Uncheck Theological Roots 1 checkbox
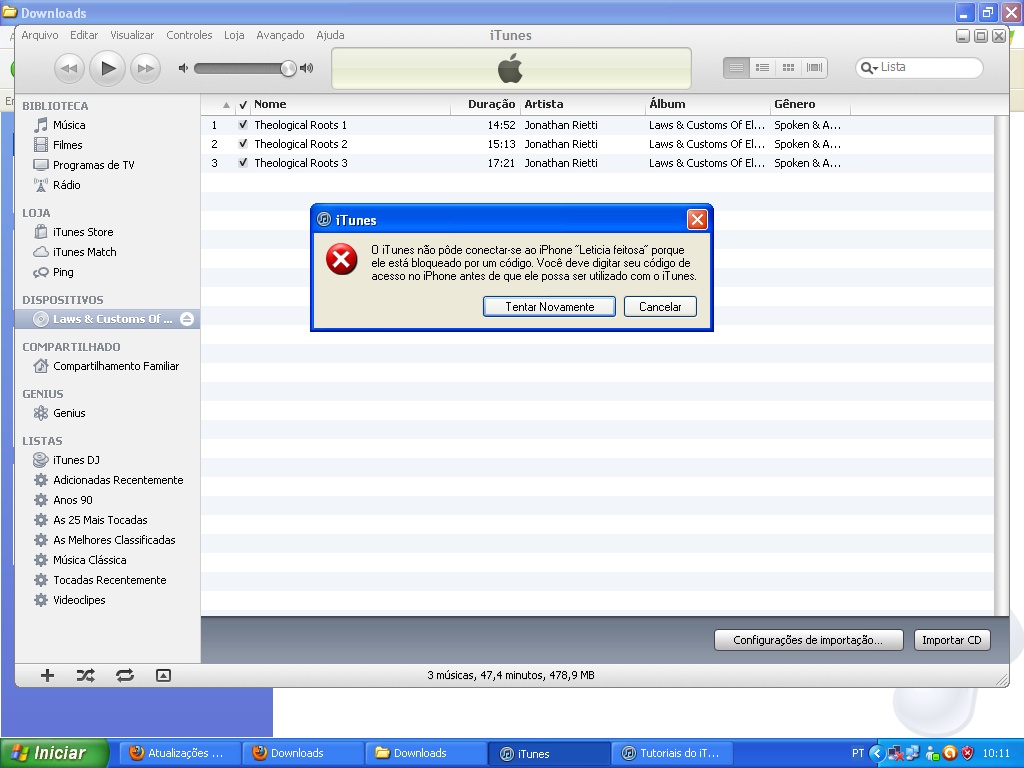This screenshot has width=1024, height=768. (x=243, y=125)
